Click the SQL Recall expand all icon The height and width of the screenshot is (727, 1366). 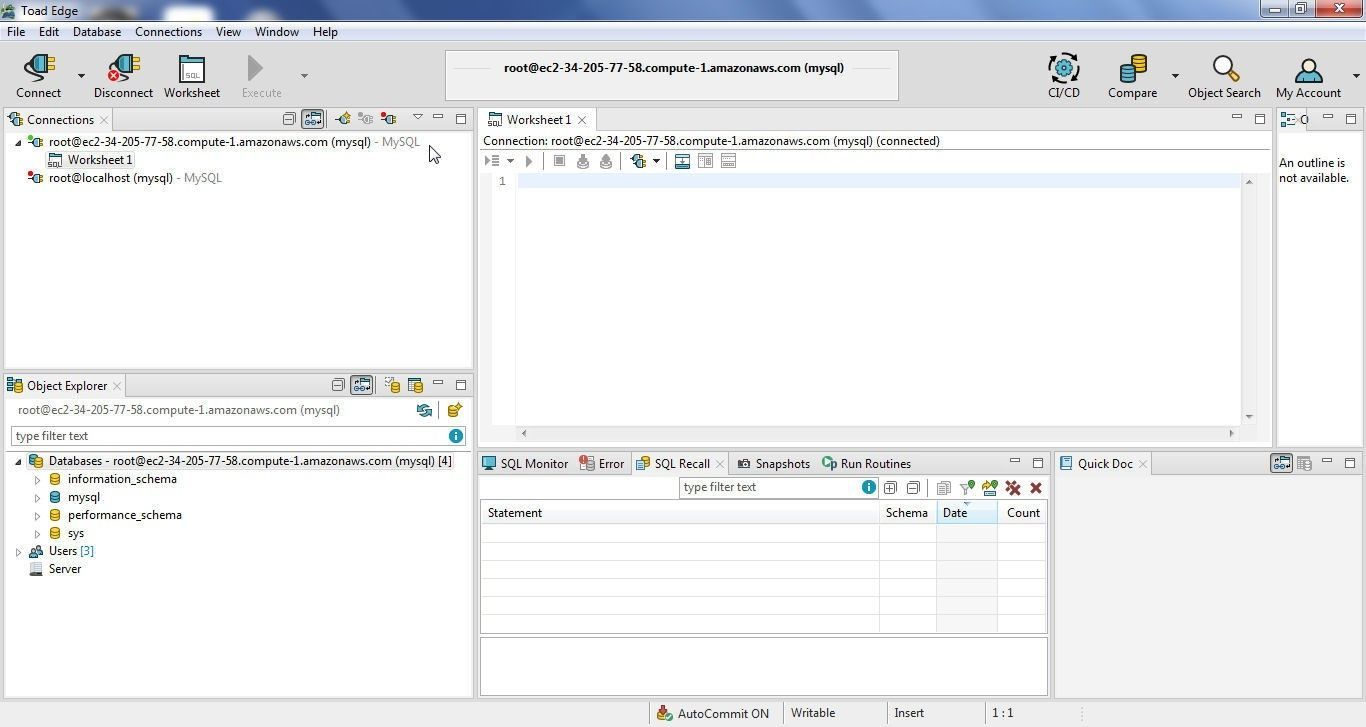click(x=890, y=488)
